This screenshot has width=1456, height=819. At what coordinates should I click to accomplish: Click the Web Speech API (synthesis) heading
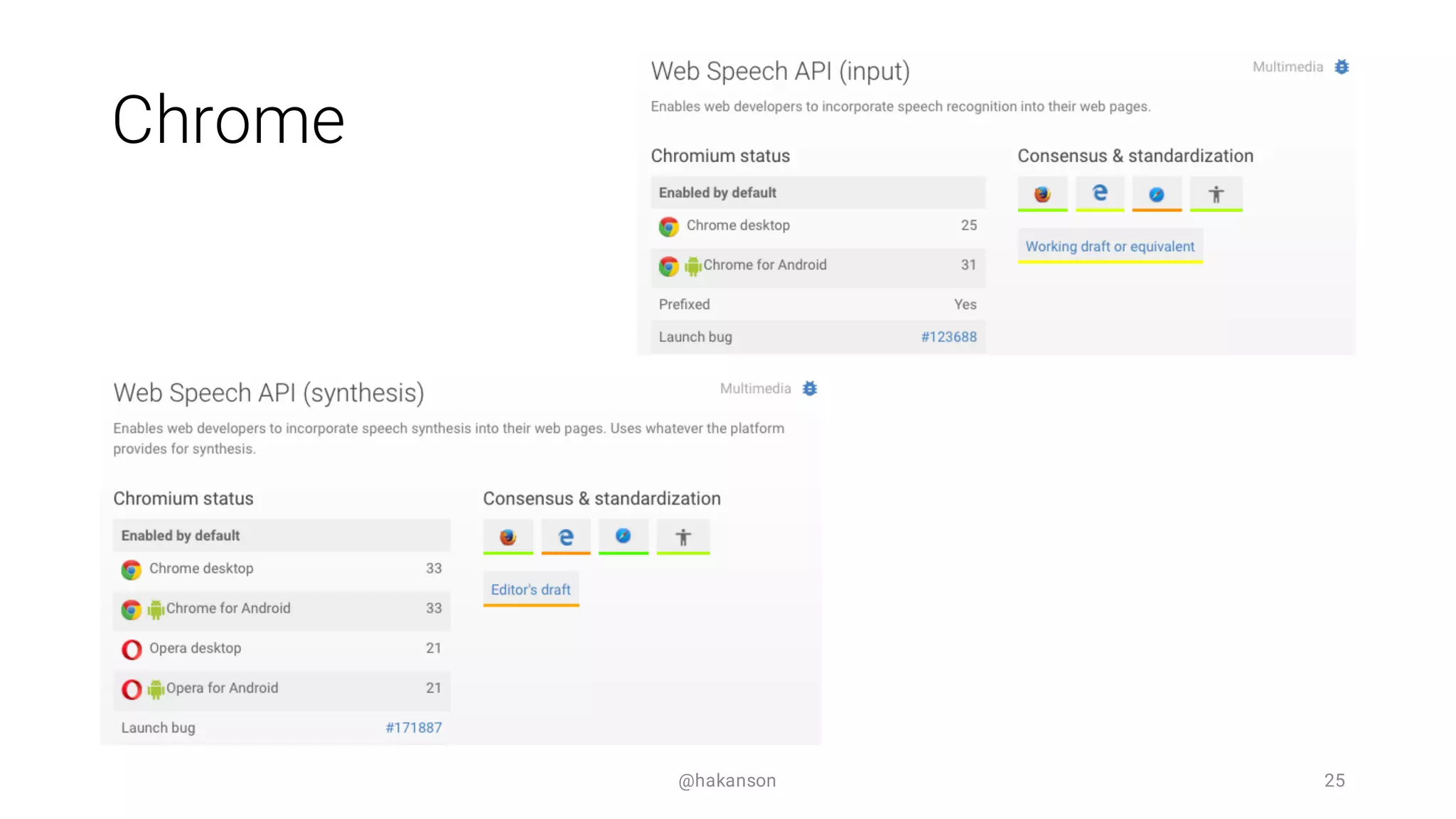[269, 393]
